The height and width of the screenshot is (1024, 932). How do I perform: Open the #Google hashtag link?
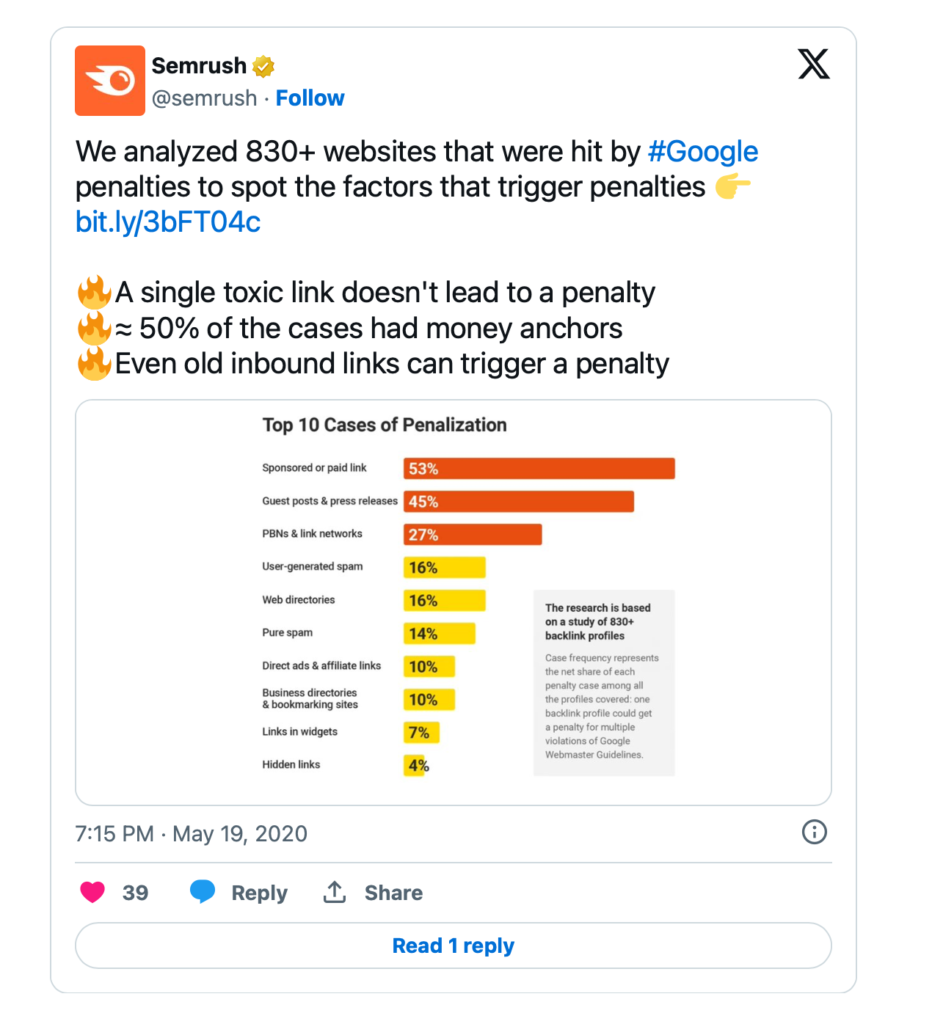point(703,152)
